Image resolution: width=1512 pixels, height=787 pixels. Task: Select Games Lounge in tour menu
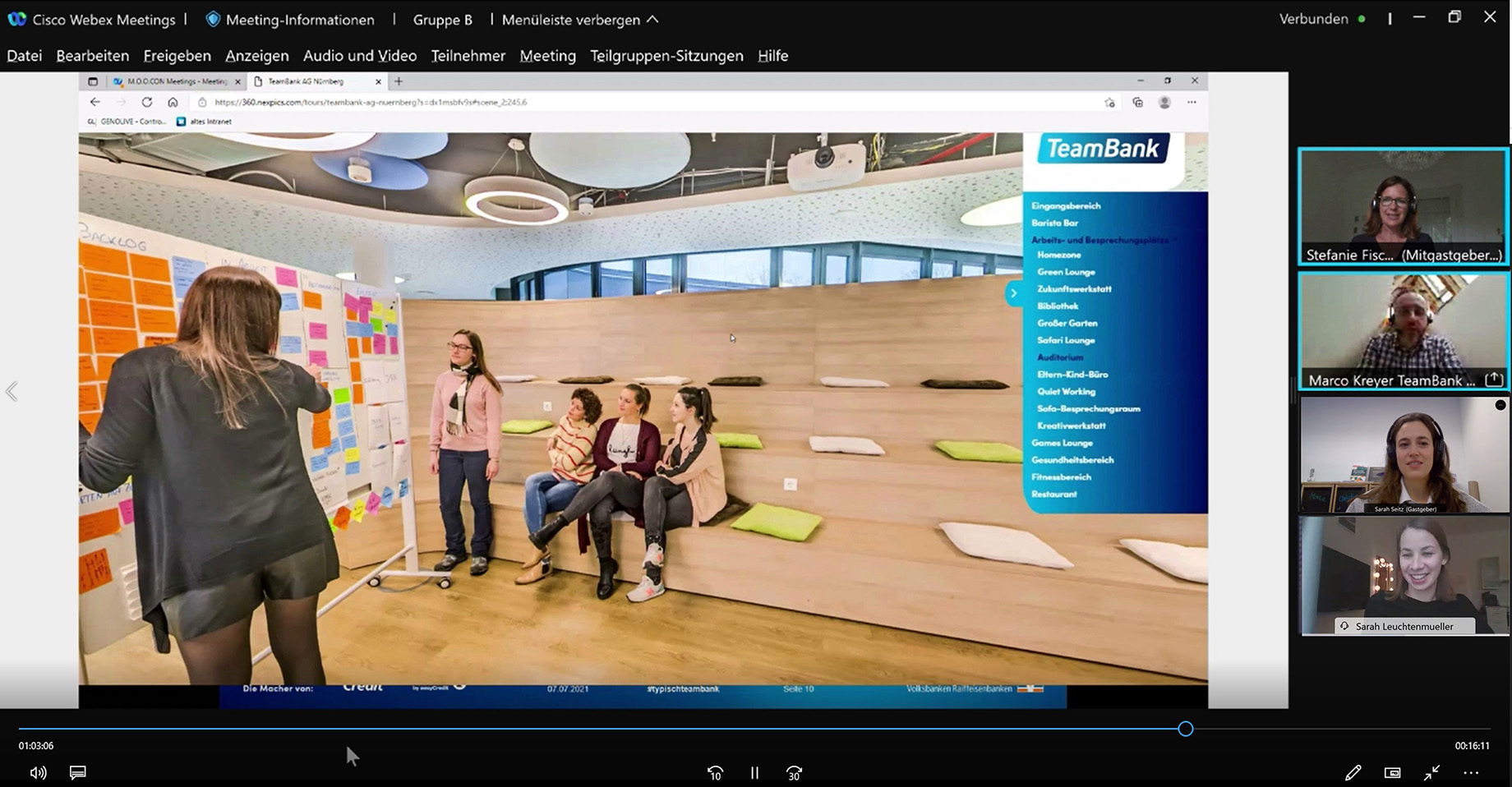pyautogui.click(x=1062, y=443)
